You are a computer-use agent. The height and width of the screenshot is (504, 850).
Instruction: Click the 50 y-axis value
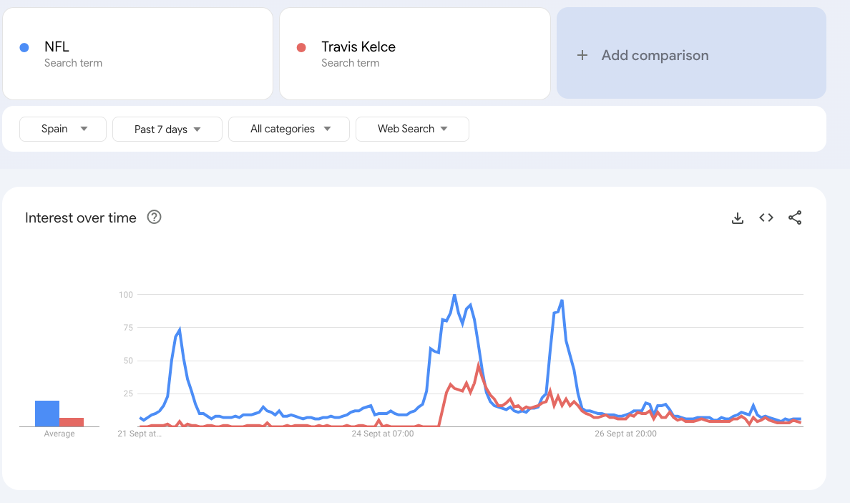click(128, 360)
